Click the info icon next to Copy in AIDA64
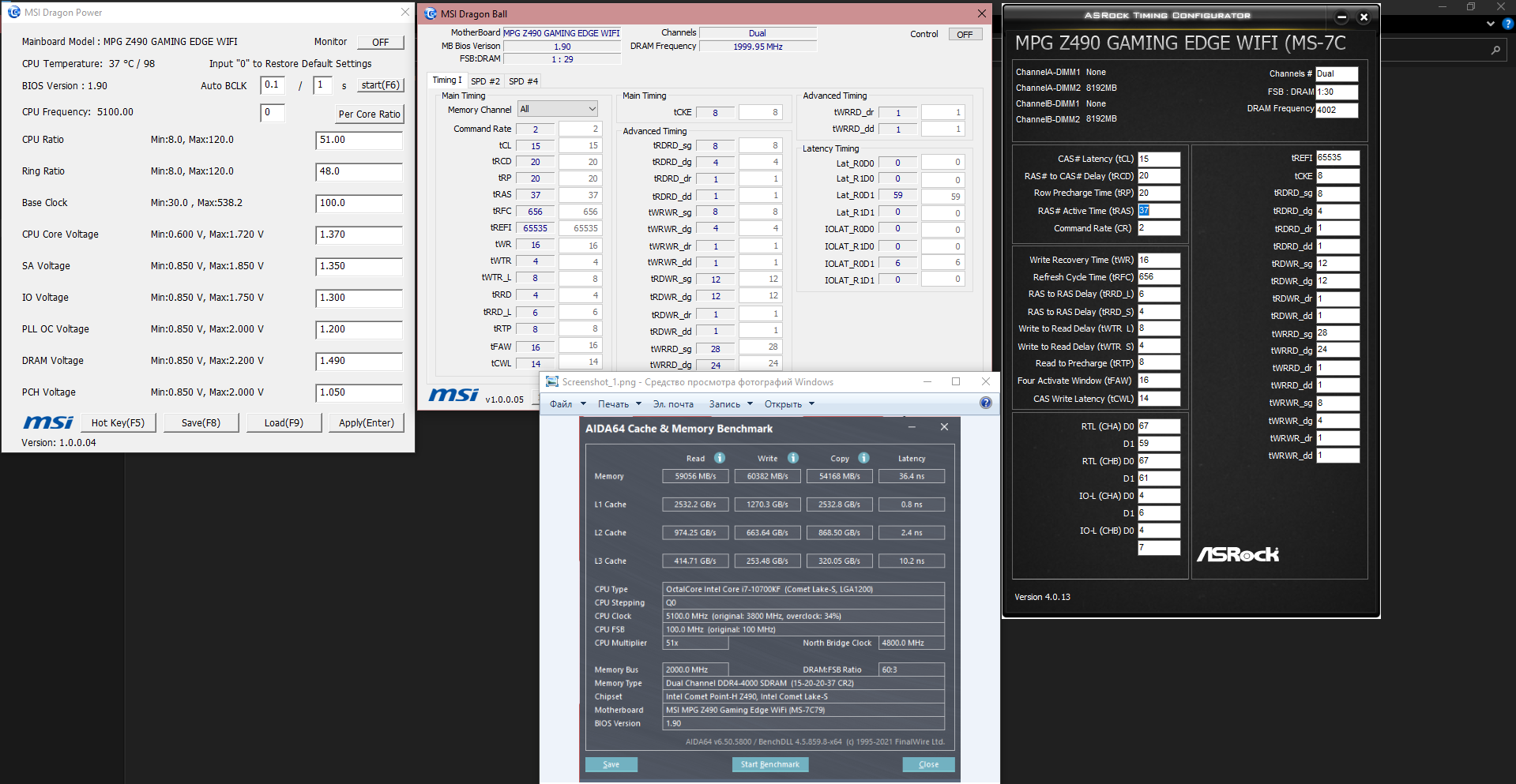This screenshot has height=784, width=1516. [863, 458]
